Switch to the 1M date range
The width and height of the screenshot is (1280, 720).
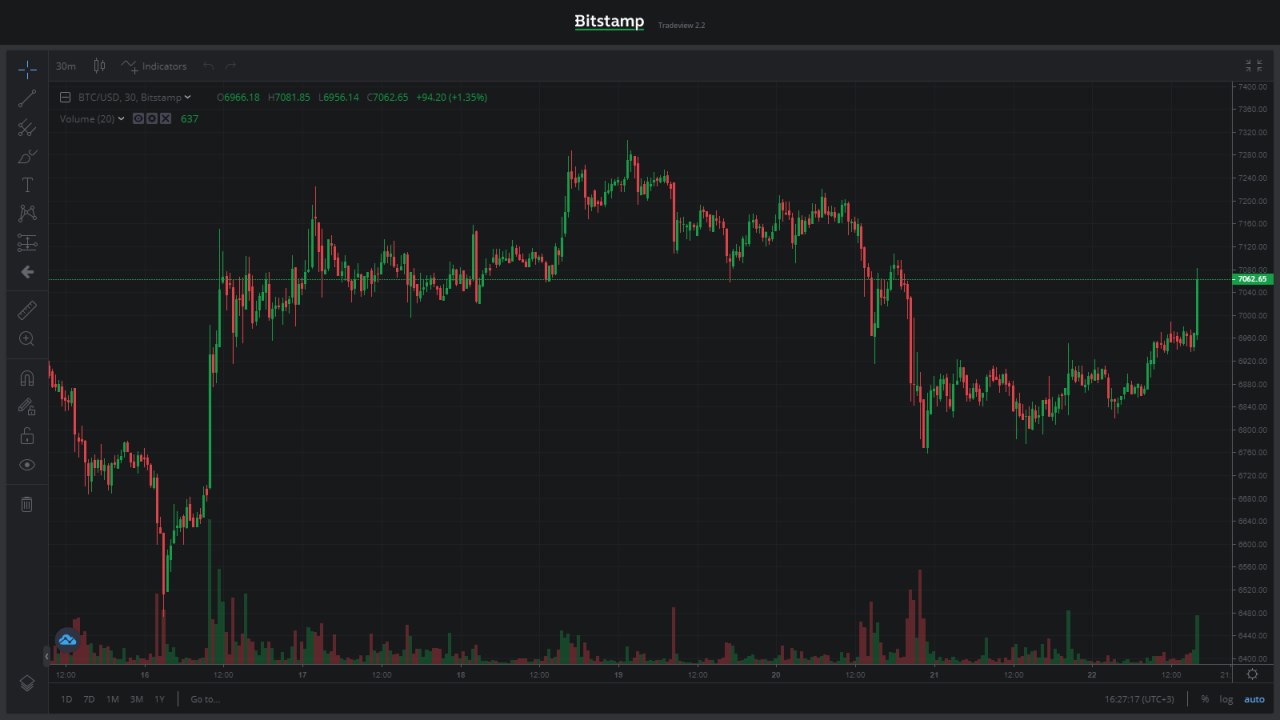click(112, 699)
